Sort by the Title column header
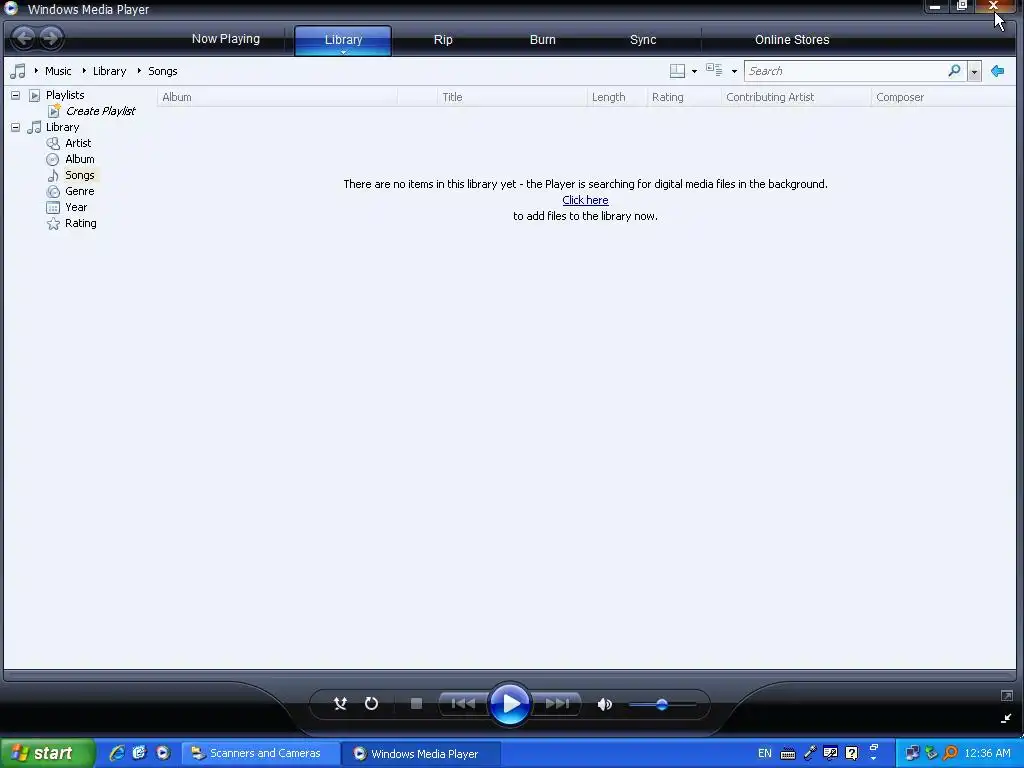The image size is (1024, 768). [x=512, y=97]
